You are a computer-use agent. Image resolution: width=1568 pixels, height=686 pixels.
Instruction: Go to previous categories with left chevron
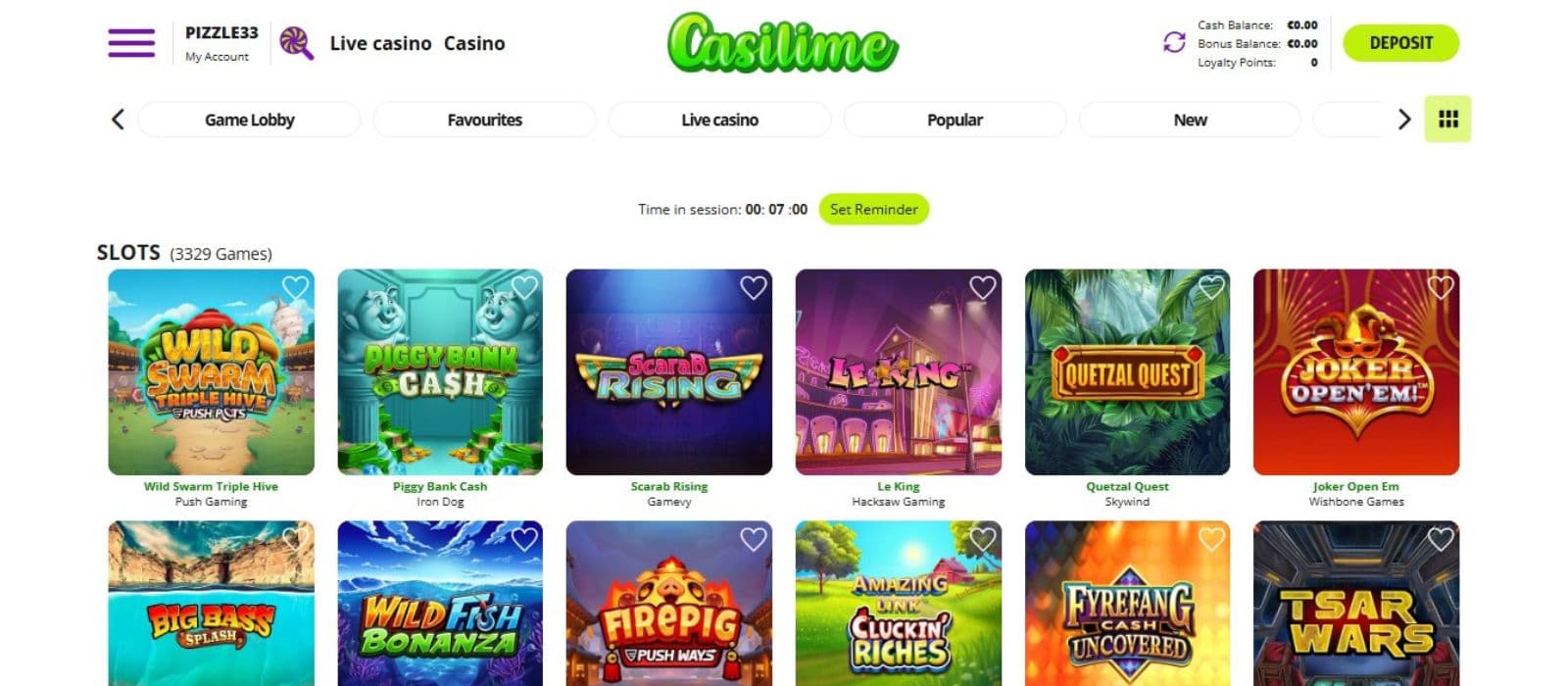(x=118, y=120)
